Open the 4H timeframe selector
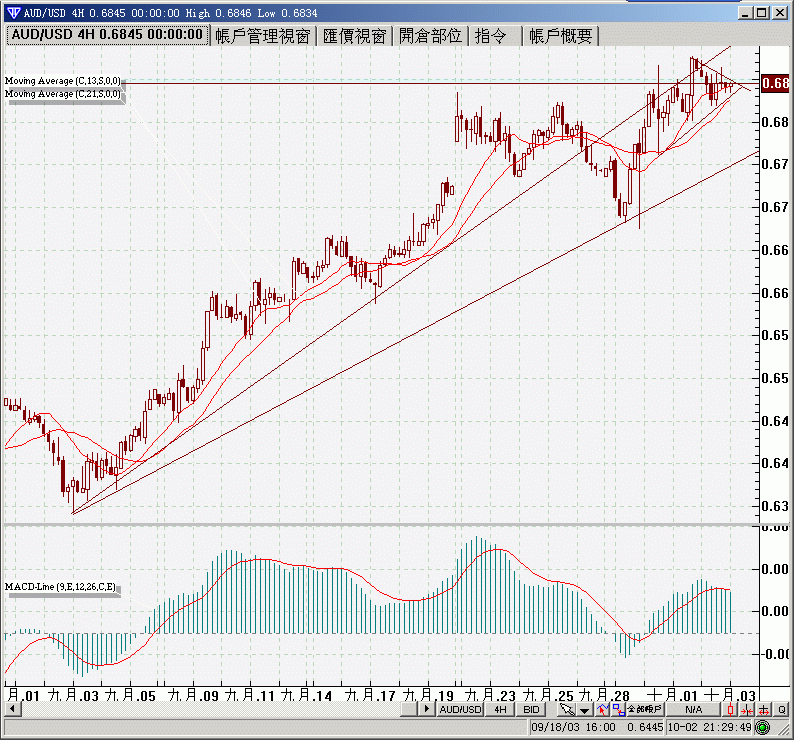794x740 pixels. [500, 710]
